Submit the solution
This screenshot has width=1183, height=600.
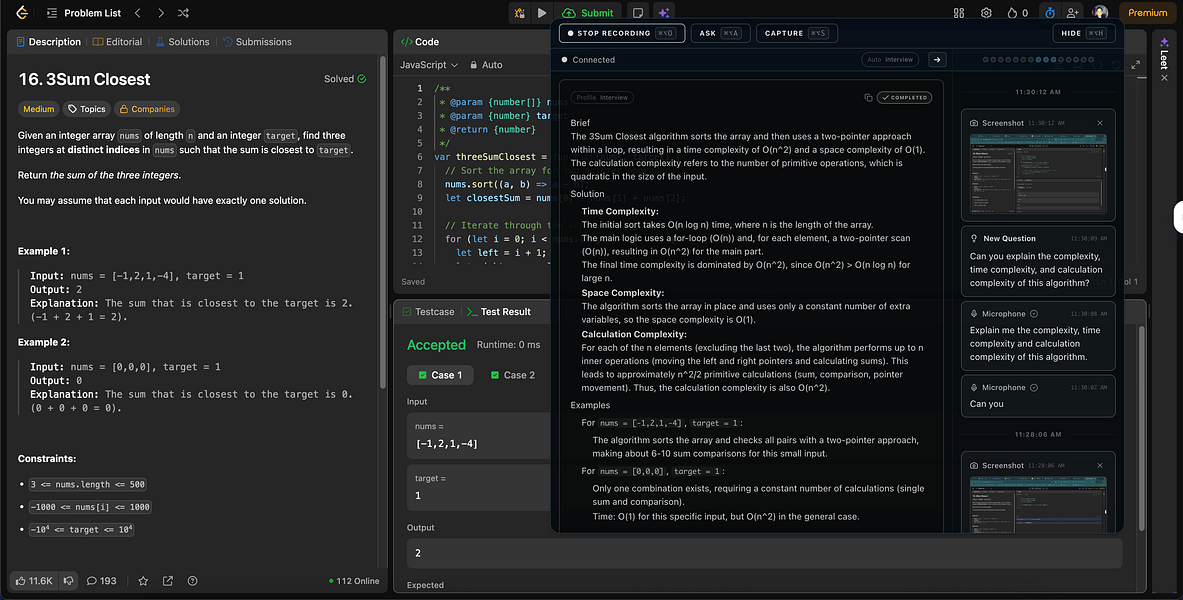[588, 13]
